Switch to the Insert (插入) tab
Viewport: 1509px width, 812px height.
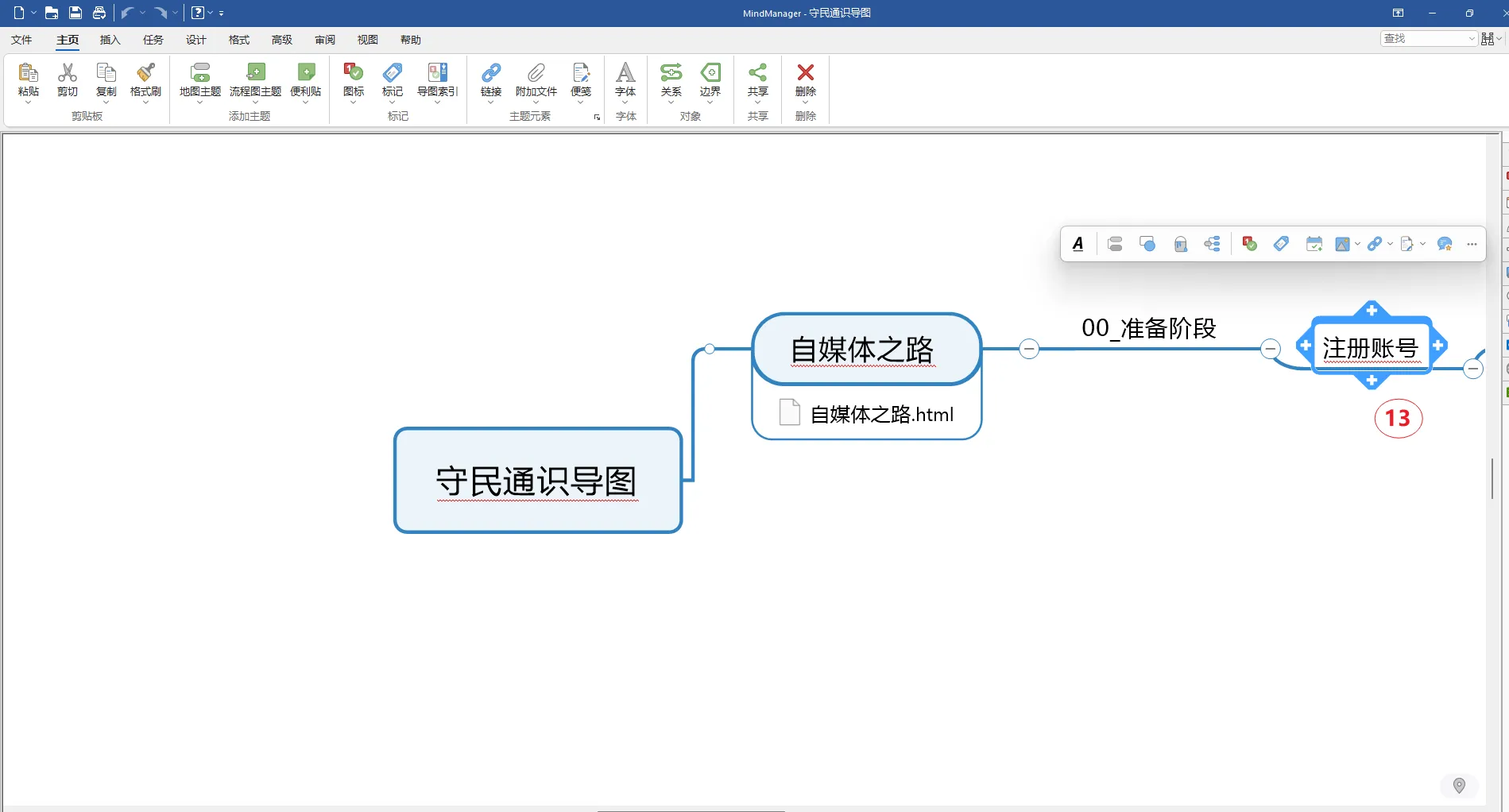tap(110, 40)
